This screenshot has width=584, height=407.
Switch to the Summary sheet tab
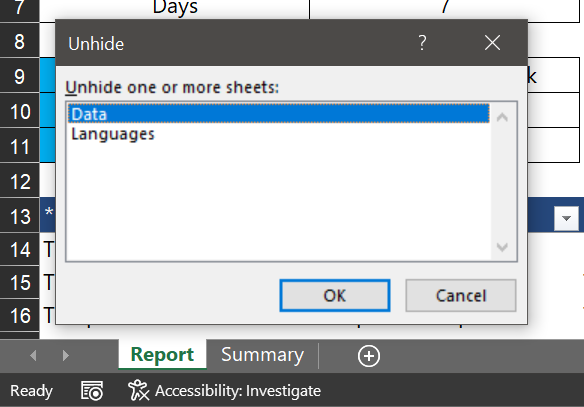(x=262, y=355)
